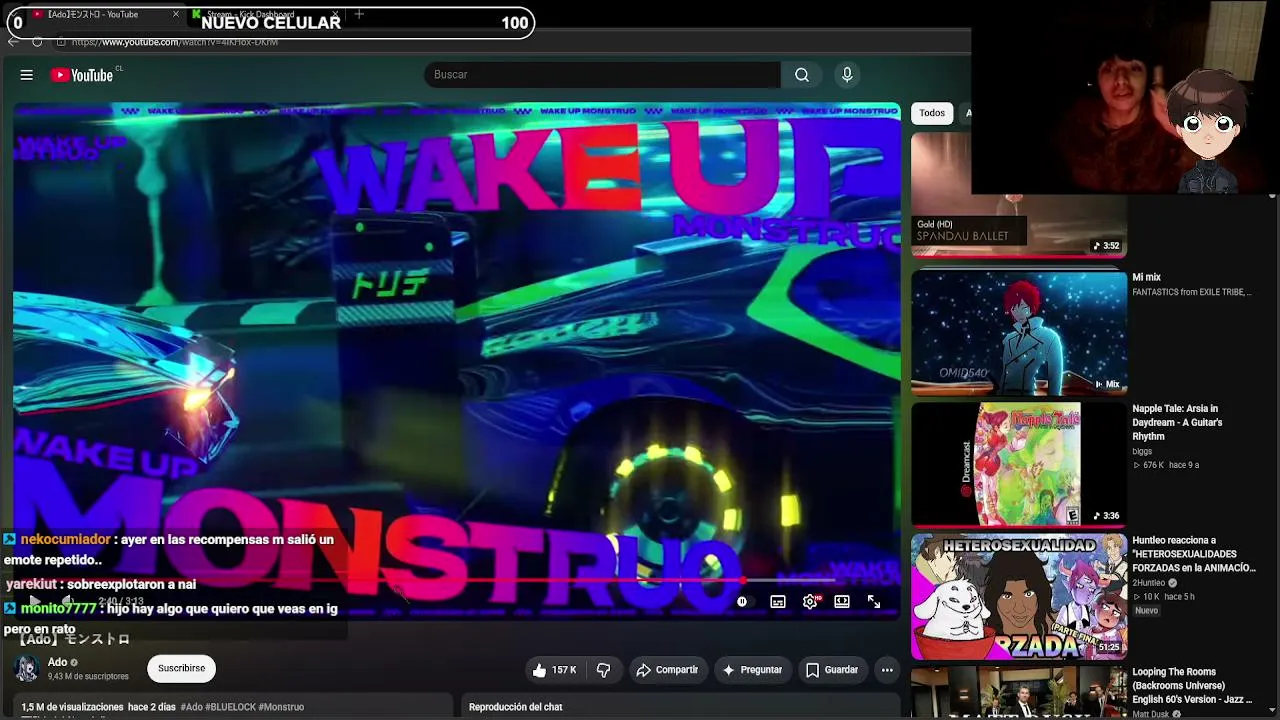Share the video via Compartir

667,670
